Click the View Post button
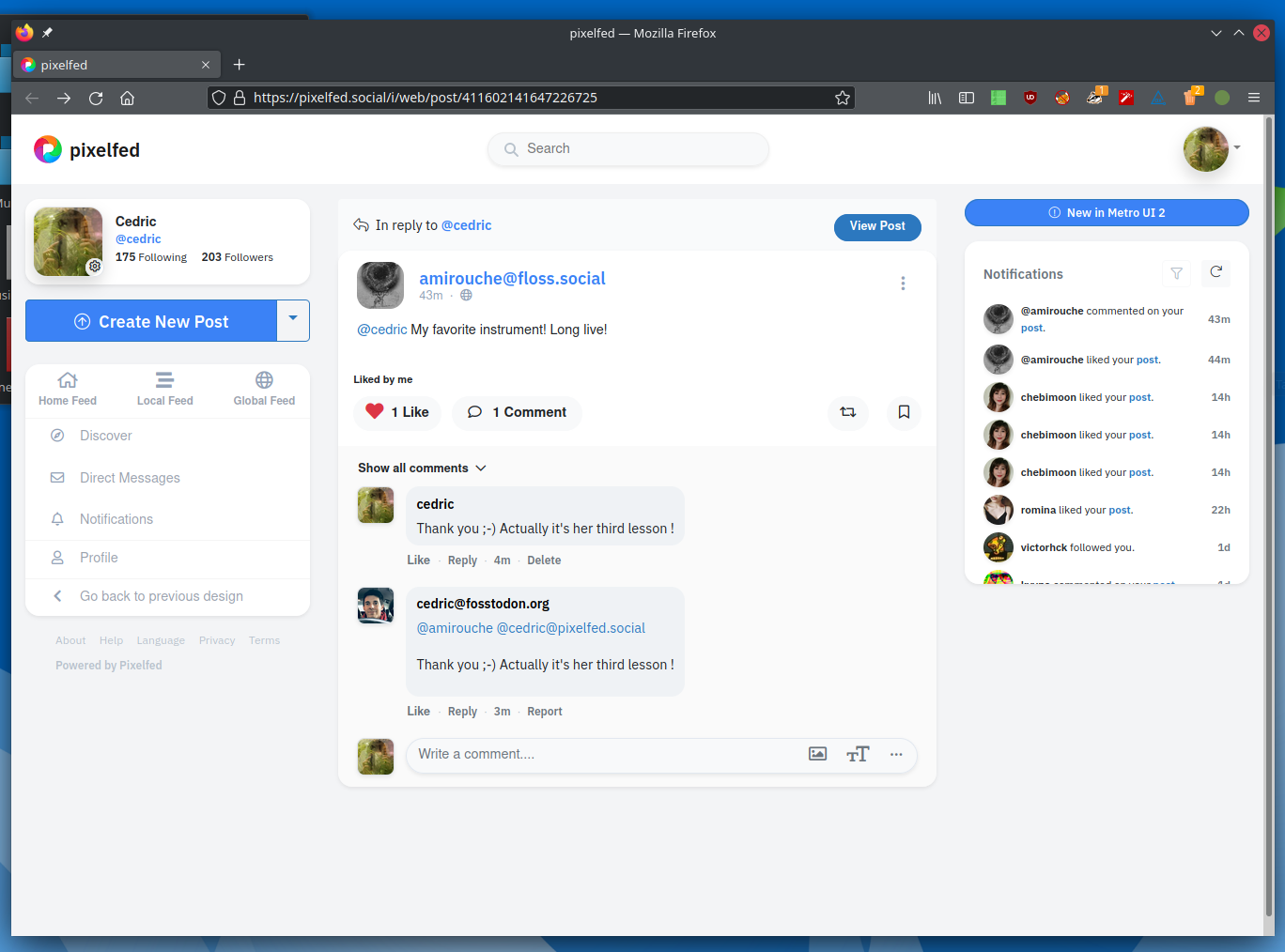The image size is (1285, 952). pyautogui.click(x=877, y=226)
